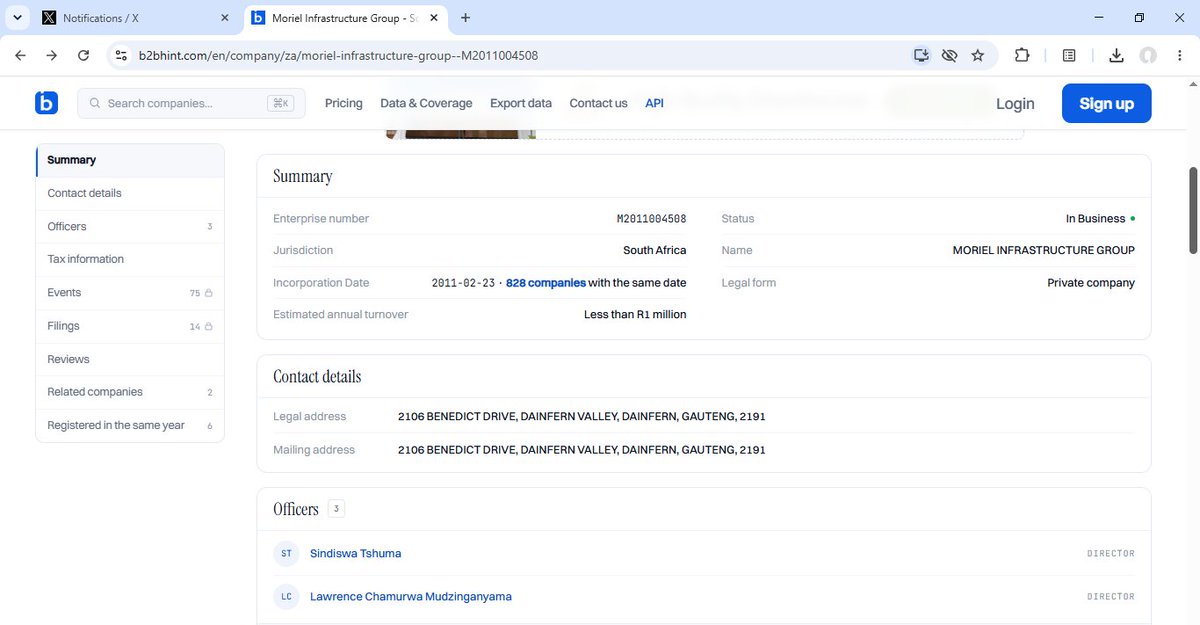The width and height of the screenshot is (1200, 625).
Task: Click the Sign up button
Action: pyautogui.click(x=1106, y=103)
